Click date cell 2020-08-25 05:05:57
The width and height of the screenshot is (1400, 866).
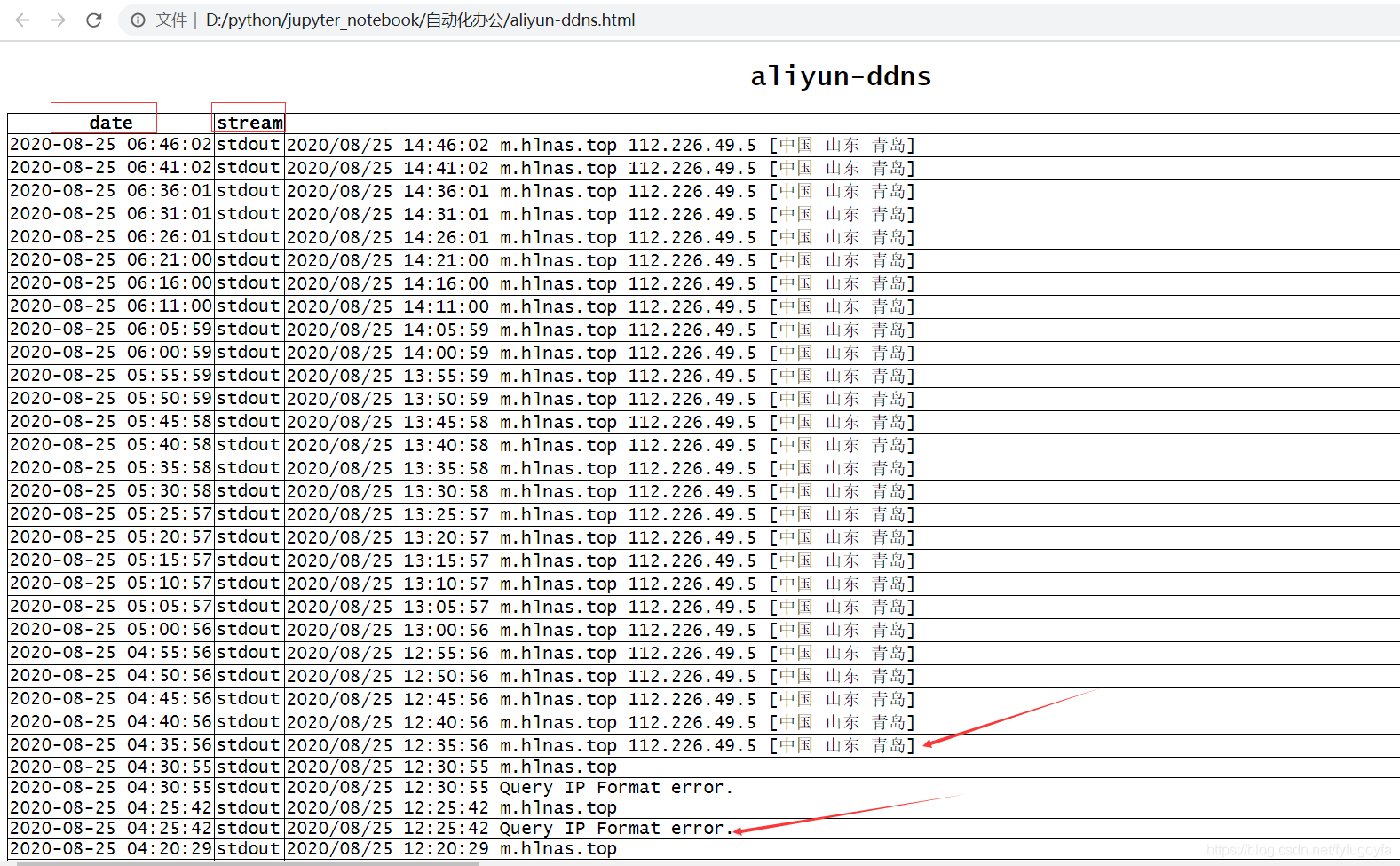click(x=111, y=607)
